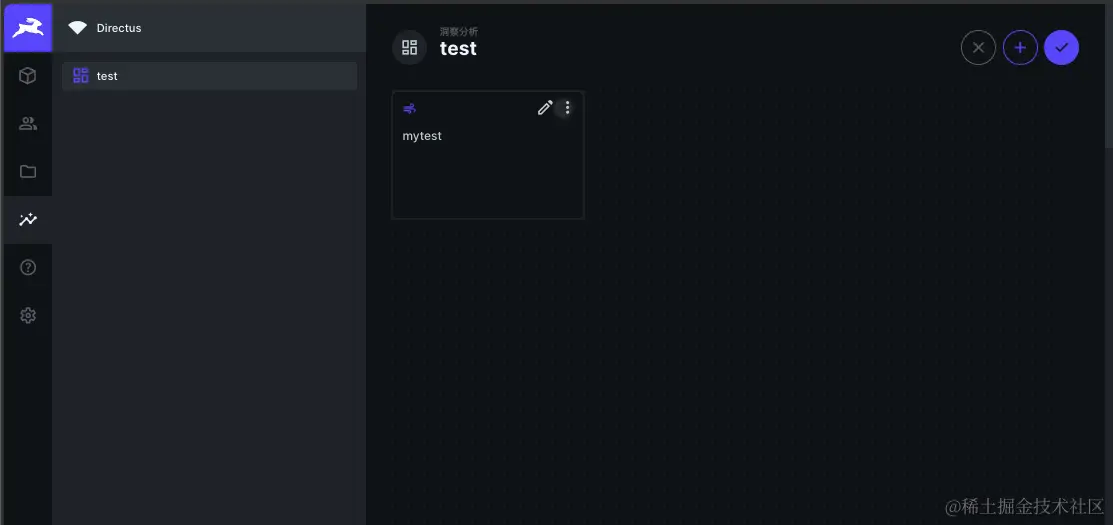Open the Settings gear module
The width and height of the screenshot is (1113, 525).
28,315
